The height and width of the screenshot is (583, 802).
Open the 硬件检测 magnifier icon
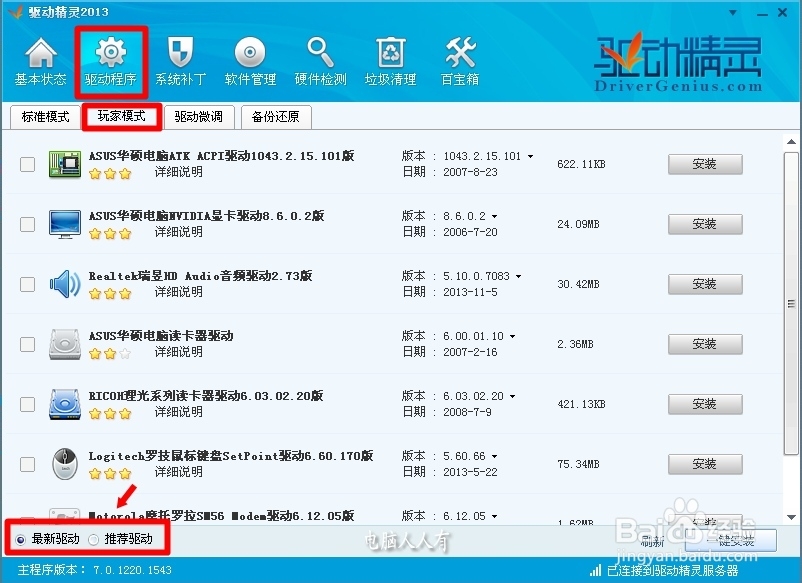[321, 62]
